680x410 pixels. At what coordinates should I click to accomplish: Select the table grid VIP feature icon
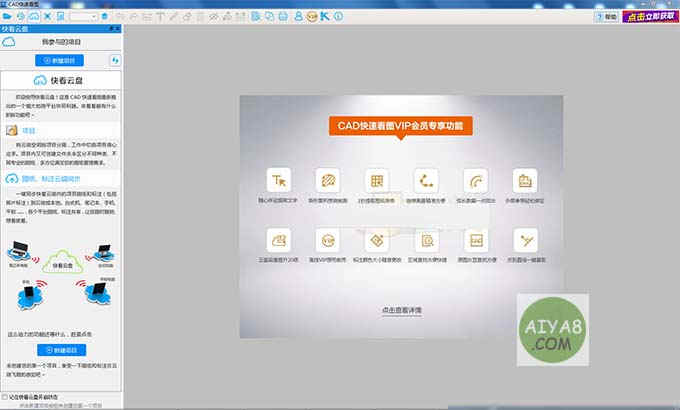click(x=377, y=180)
